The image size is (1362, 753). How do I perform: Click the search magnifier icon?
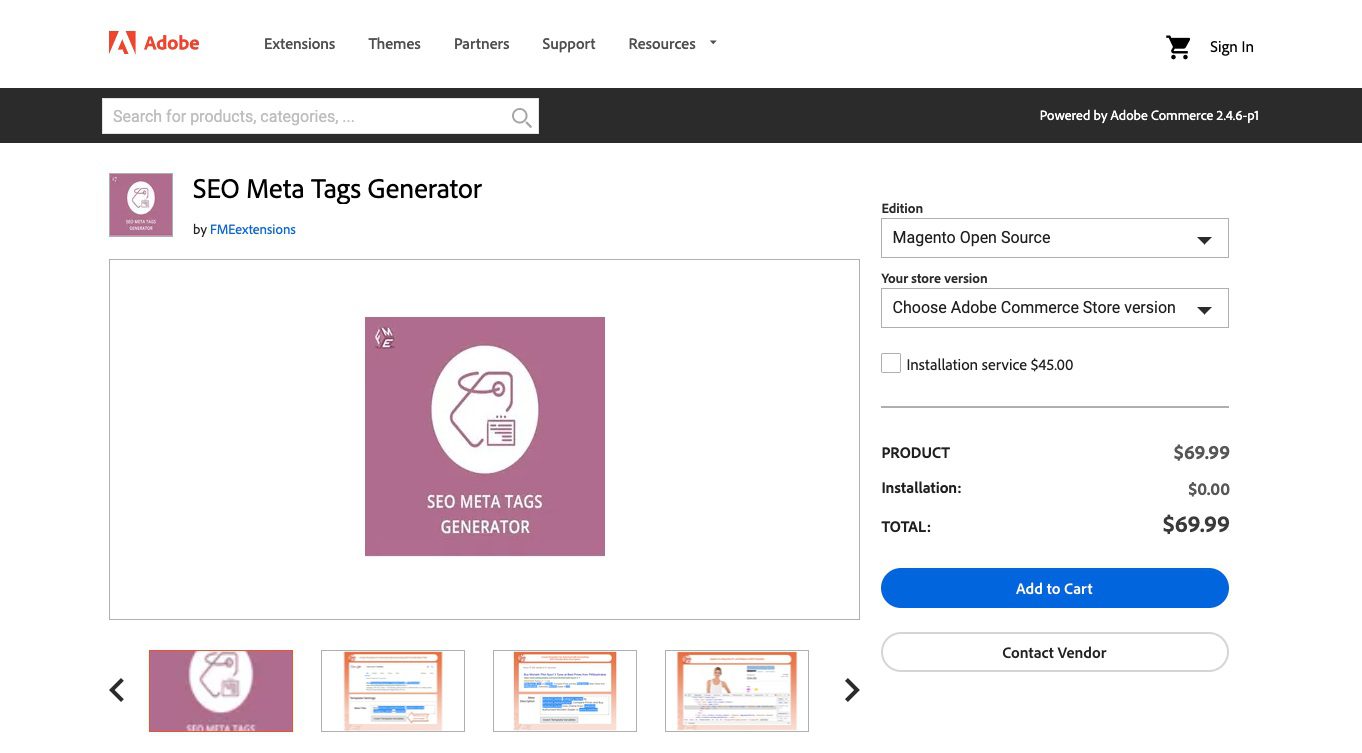[x=521, y=117]
